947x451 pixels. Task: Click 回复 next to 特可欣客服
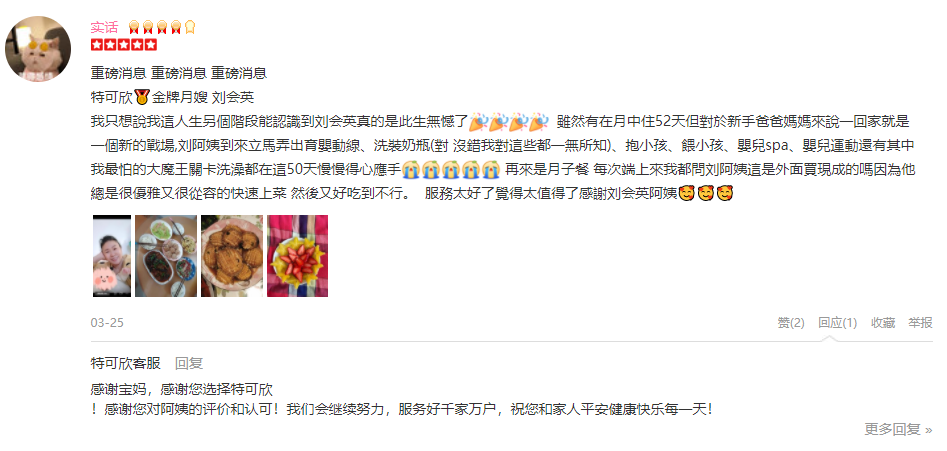189,363
